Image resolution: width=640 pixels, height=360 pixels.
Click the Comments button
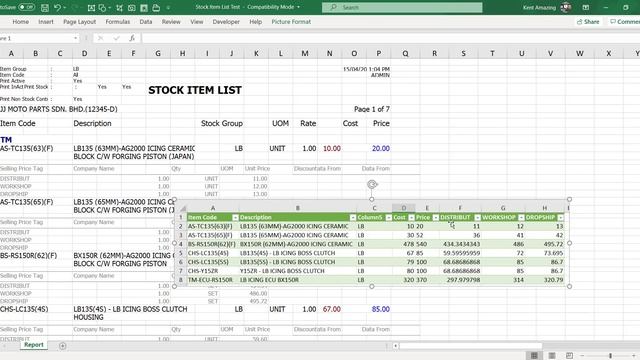pos(624,22)
